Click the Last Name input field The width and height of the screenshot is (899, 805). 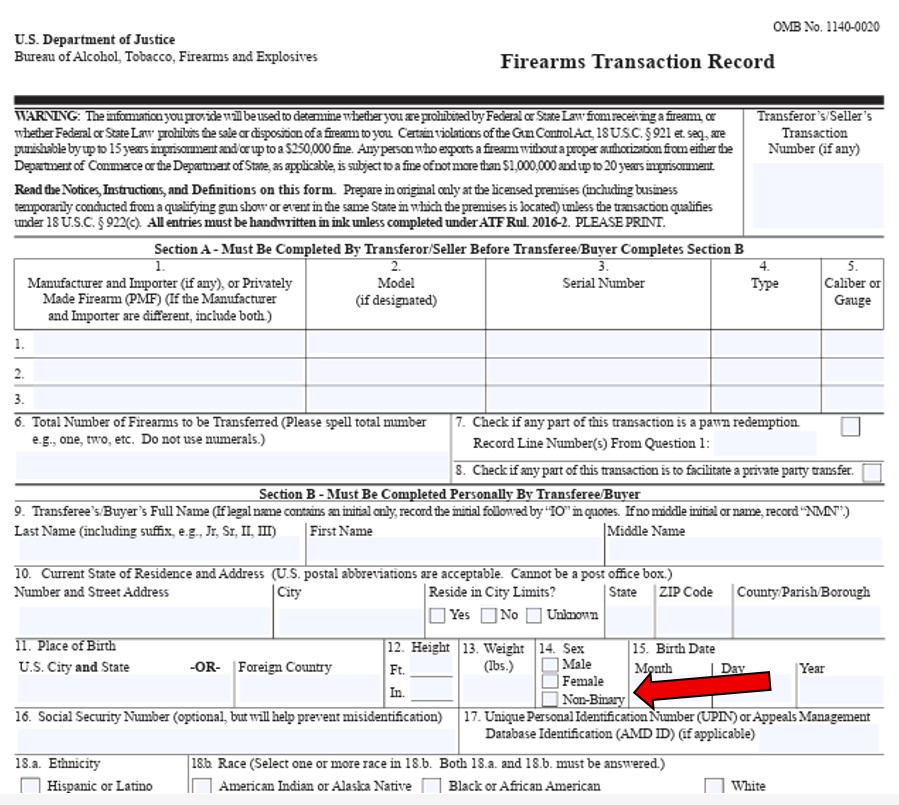click(158, 551)
